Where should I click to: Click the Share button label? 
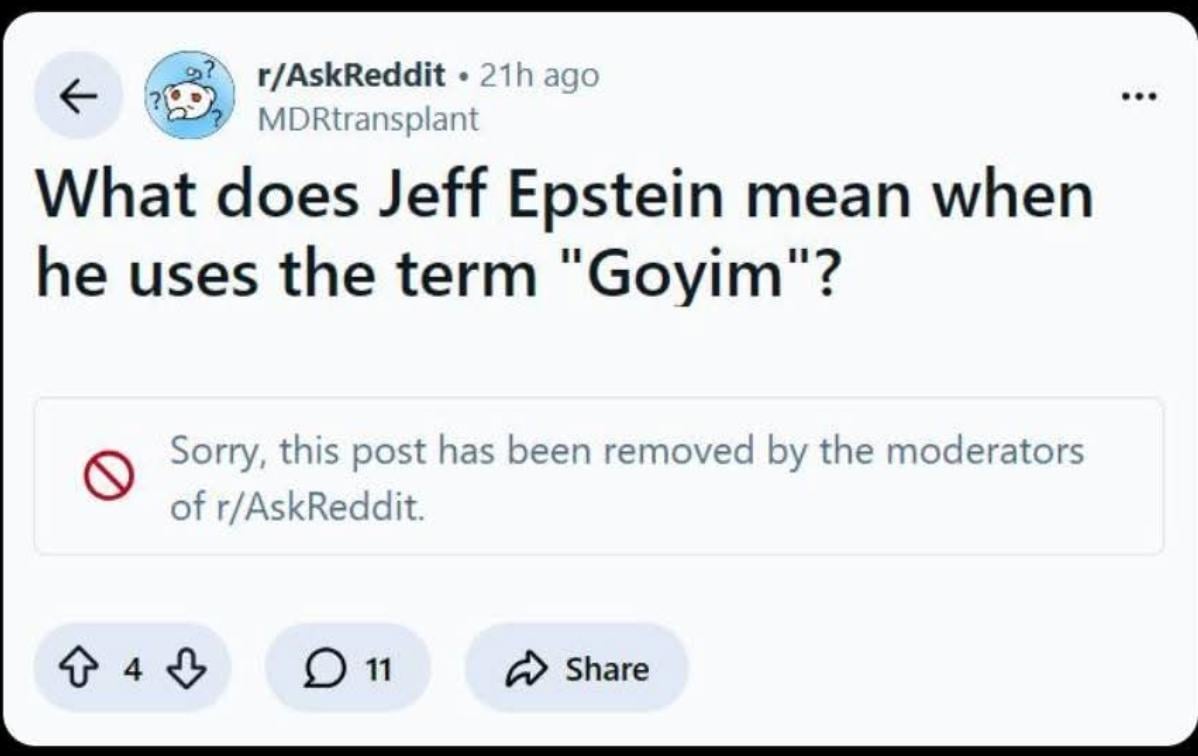(x=607, y=669)
